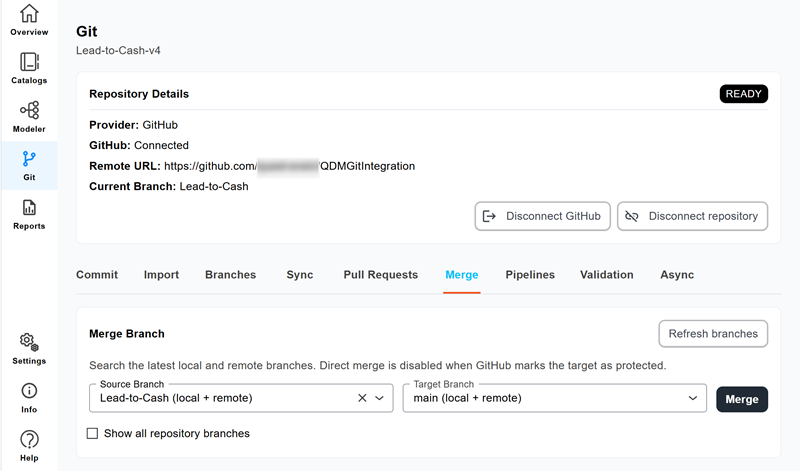Click the dark Merge button
The width and height of the screenshot is (800, 471).
click(x=742, y=399)
